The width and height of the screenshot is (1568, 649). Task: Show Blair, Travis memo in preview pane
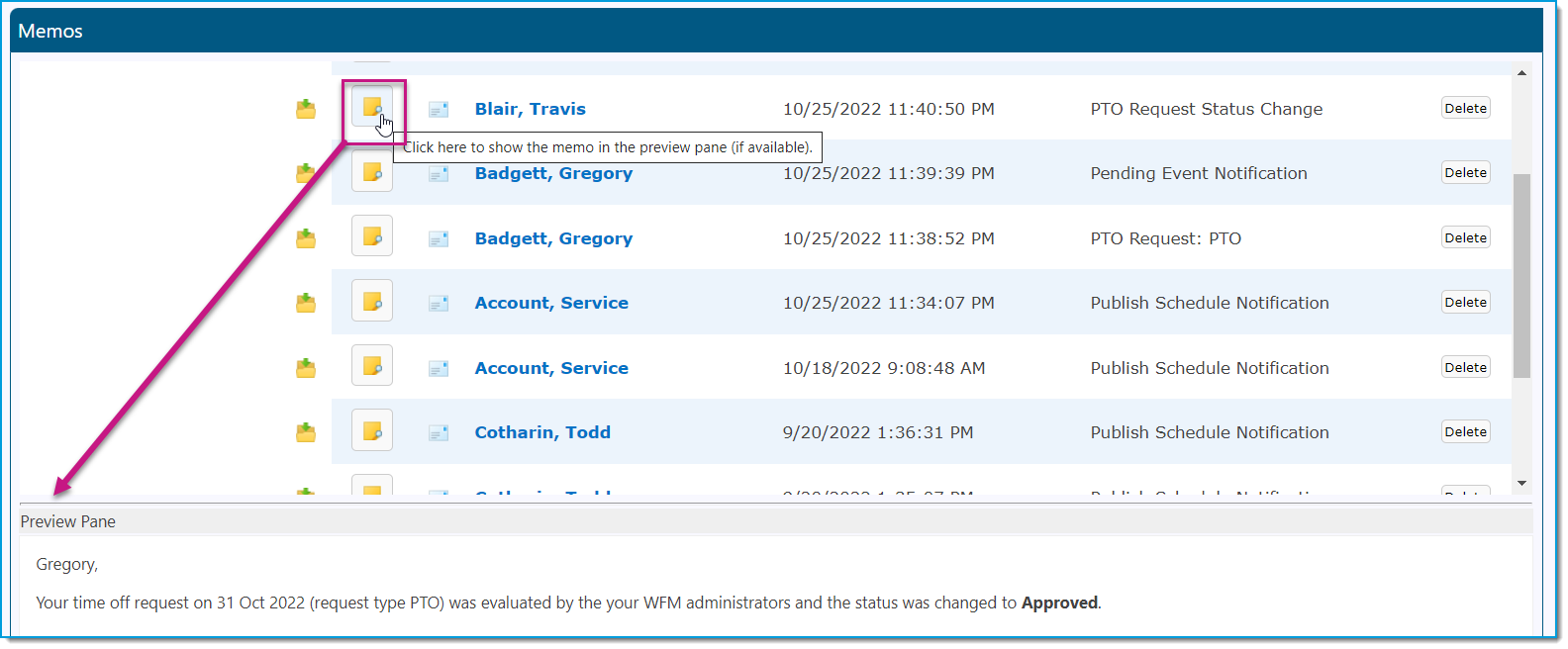(372, 107)
